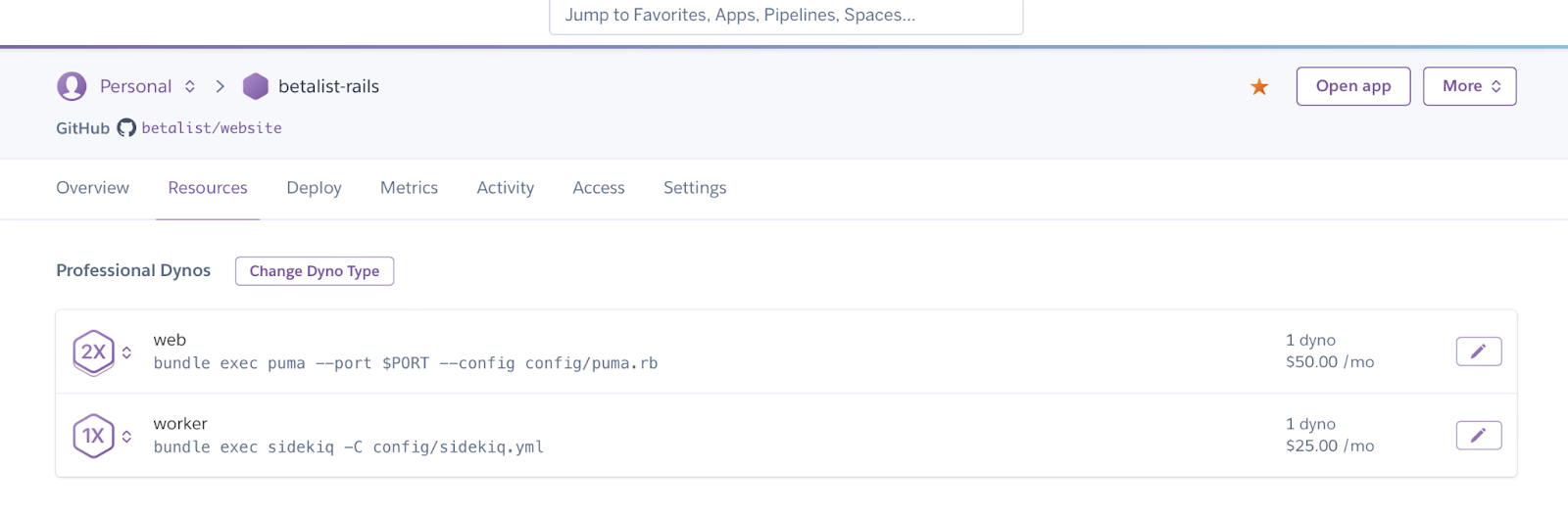The height and width of the screenshot is (517, 1568).
Task: Click the orange favorite star icon
Action: tap(1259, 87)
